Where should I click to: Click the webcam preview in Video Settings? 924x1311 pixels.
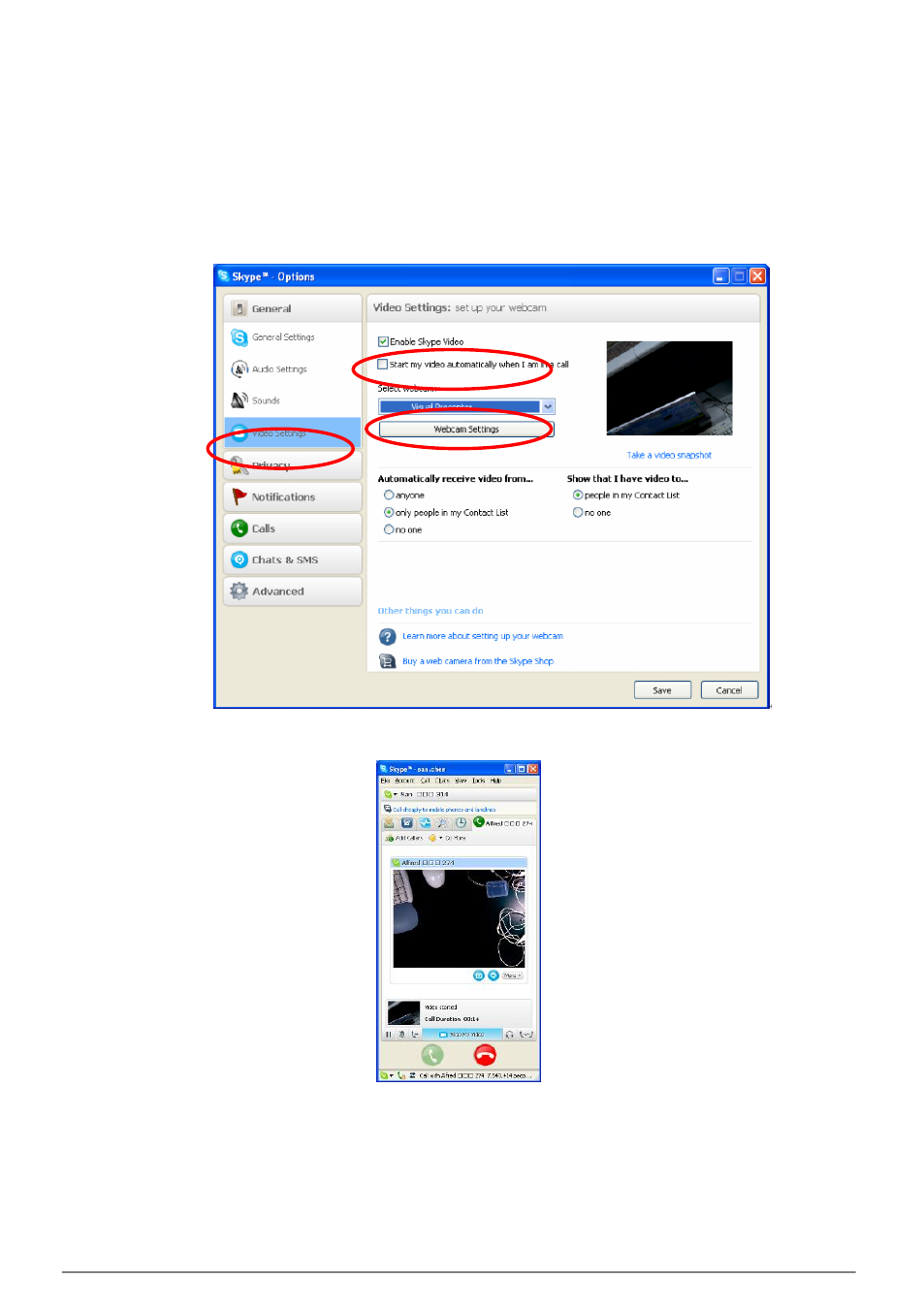click(669, 388)
